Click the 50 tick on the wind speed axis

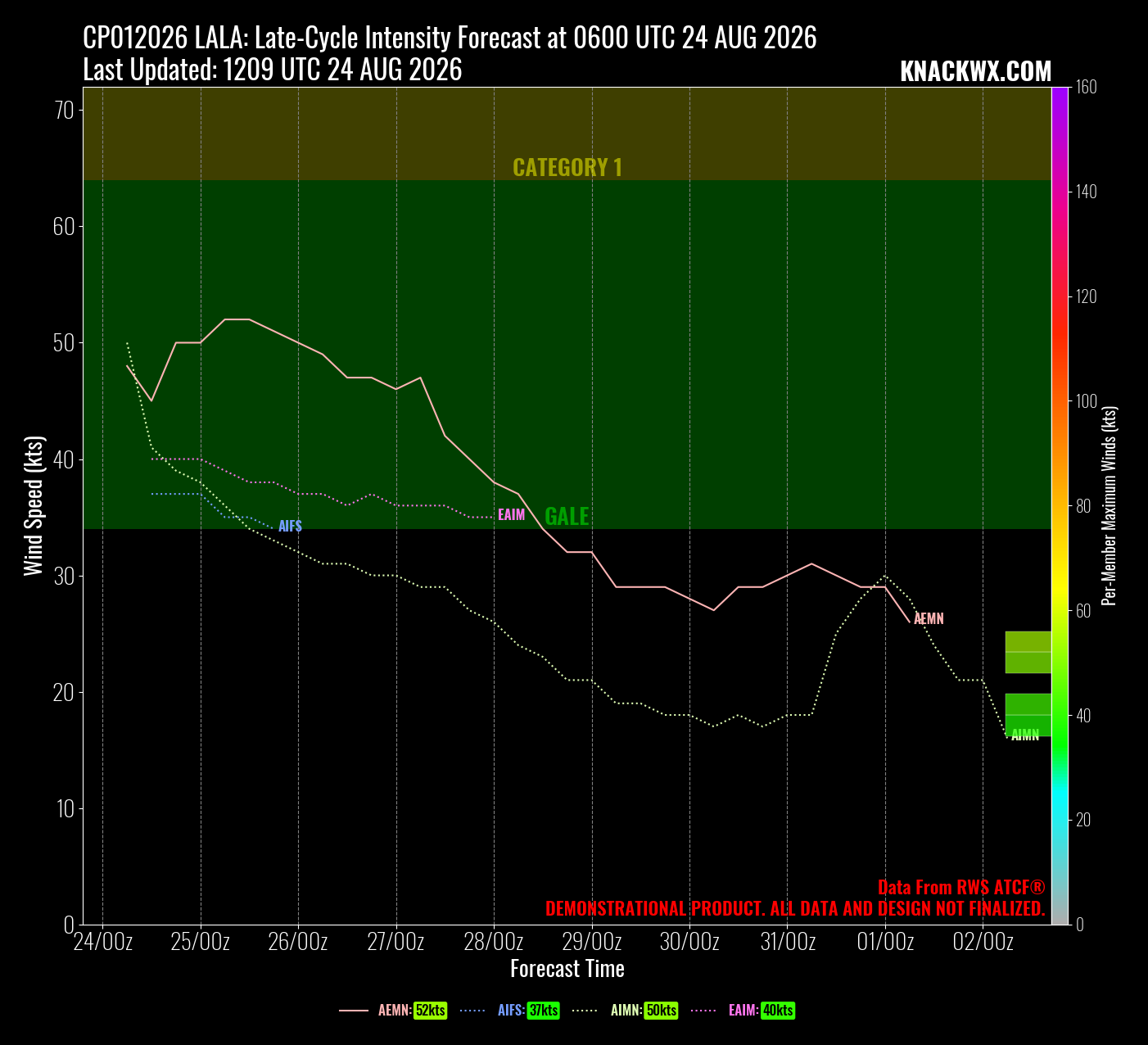(x=64, y=342)
